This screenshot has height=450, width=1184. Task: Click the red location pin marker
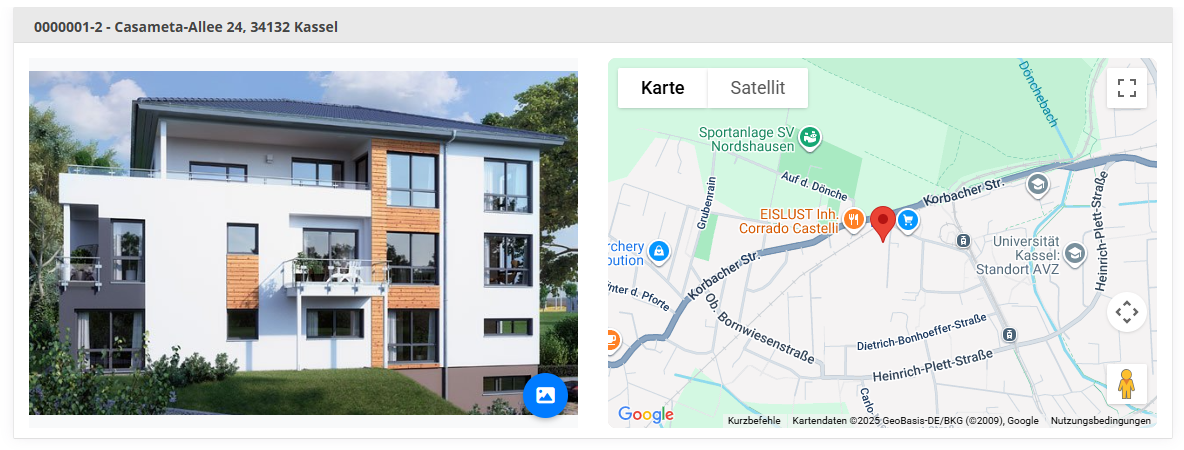tap(883, 224)
